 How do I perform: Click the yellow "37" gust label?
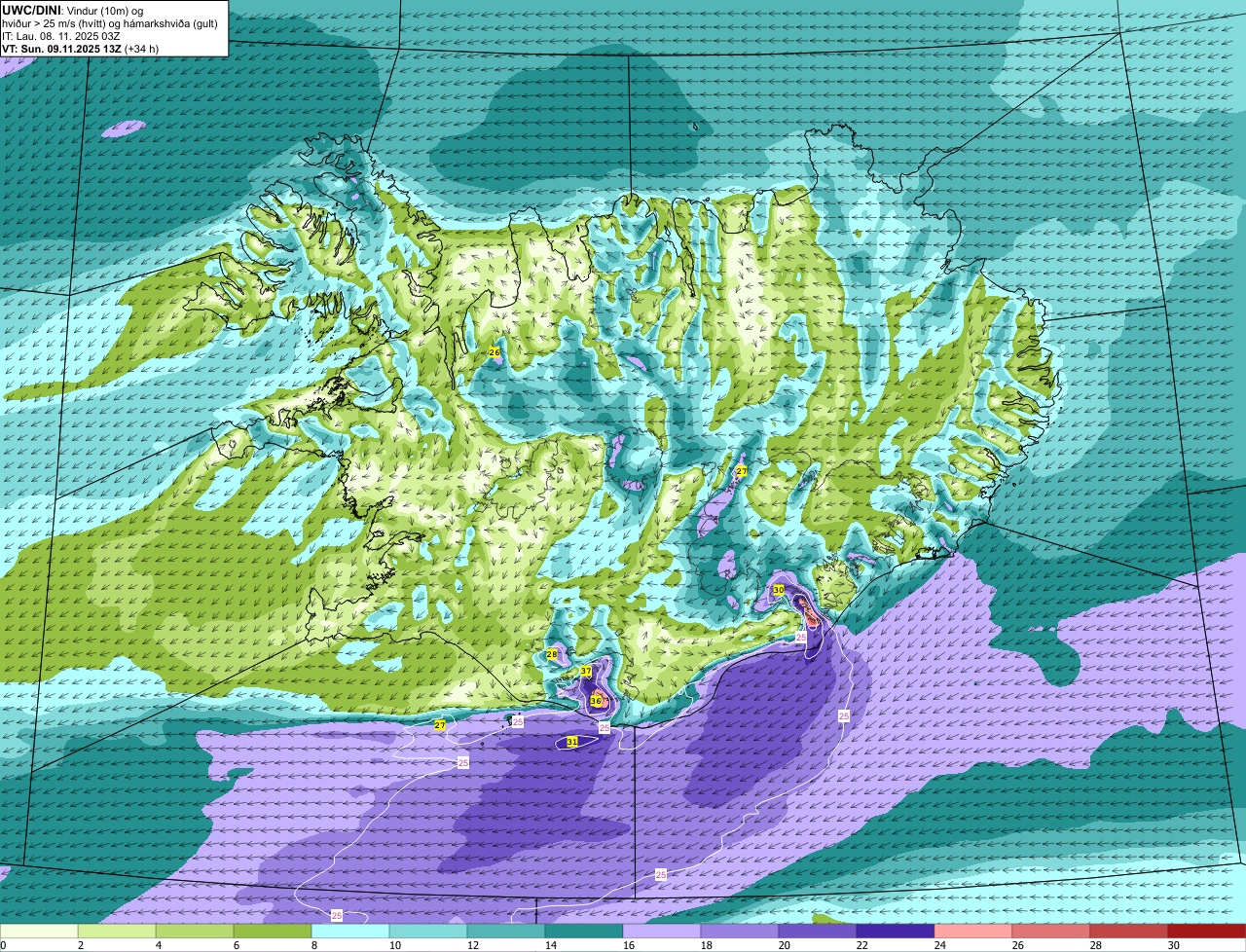pos(586,672)
